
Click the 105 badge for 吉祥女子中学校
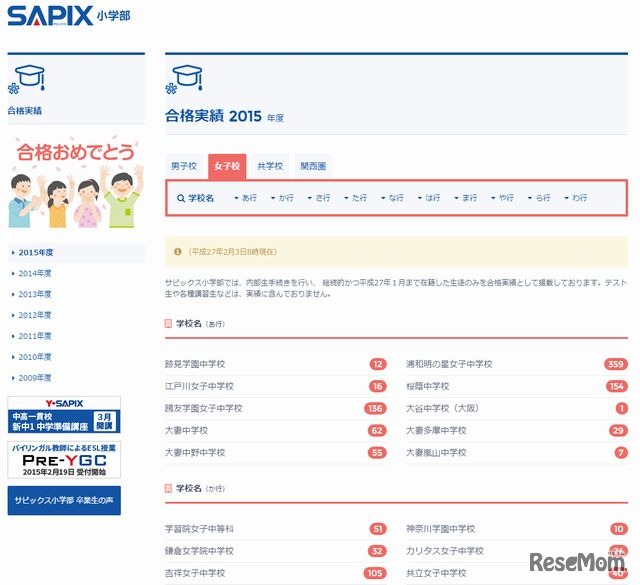coord(375,573)
